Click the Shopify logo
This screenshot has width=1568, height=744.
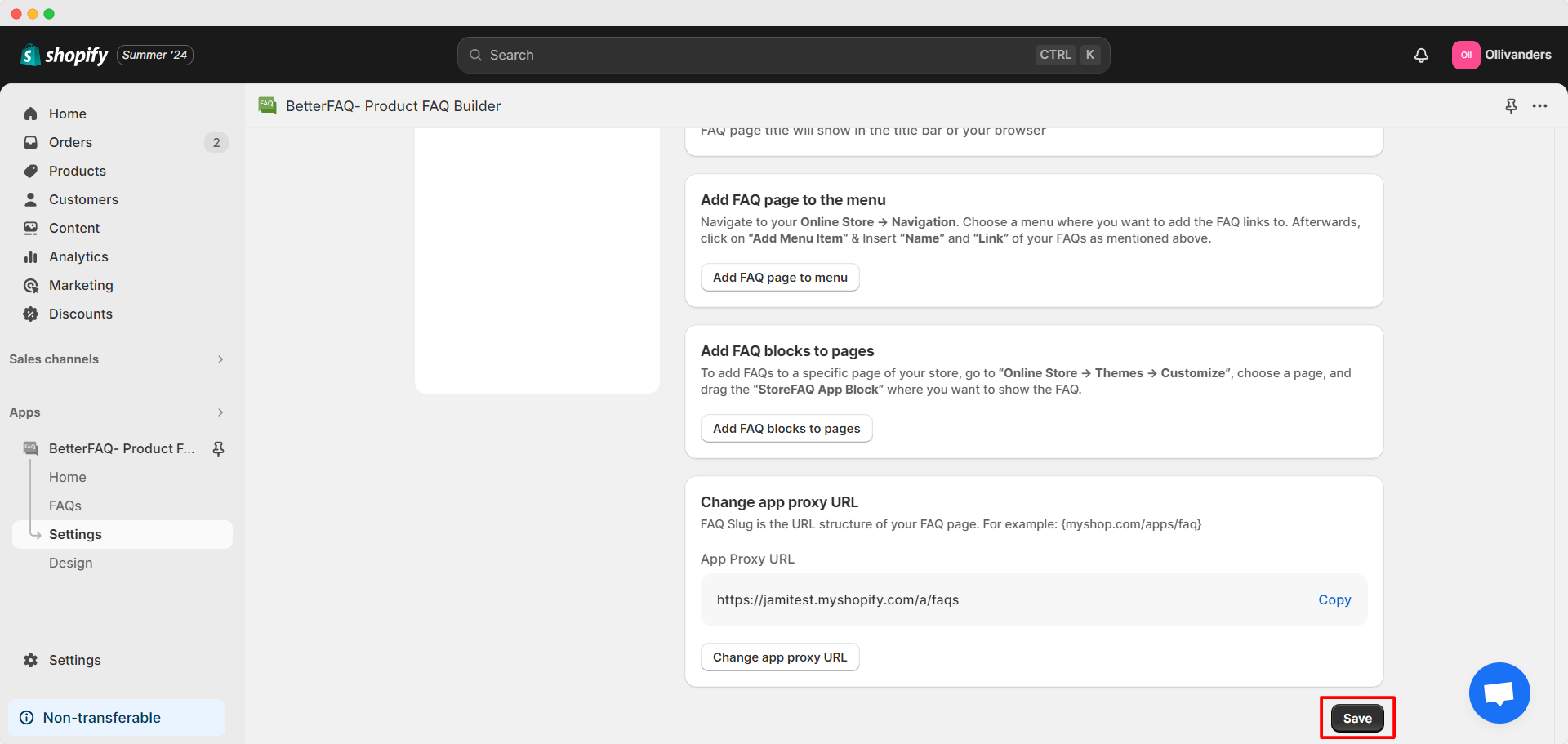pos(65,55)
